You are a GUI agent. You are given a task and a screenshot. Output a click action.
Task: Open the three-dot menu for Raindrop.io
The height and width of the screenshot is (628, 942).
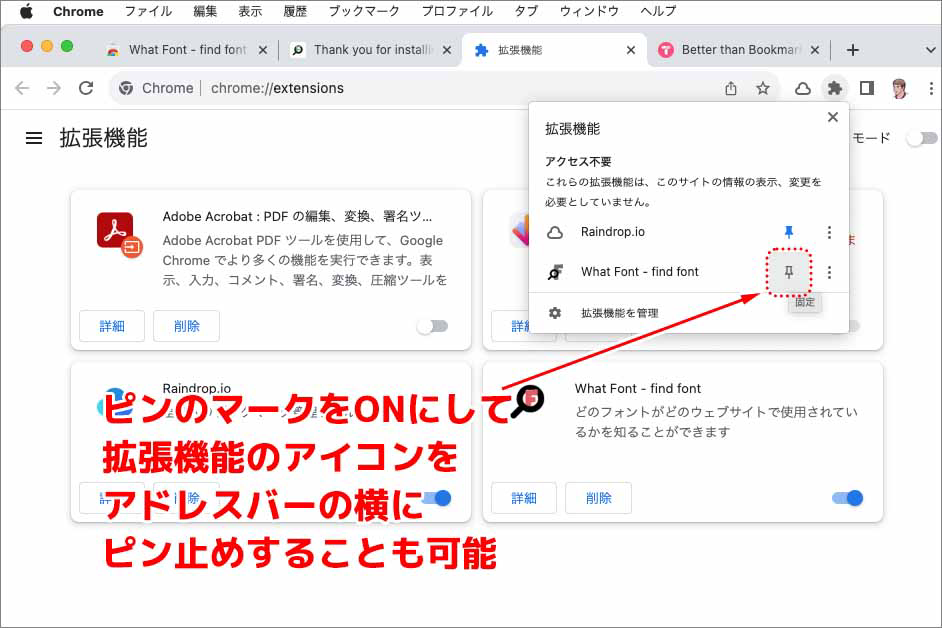tap(829, 232)
